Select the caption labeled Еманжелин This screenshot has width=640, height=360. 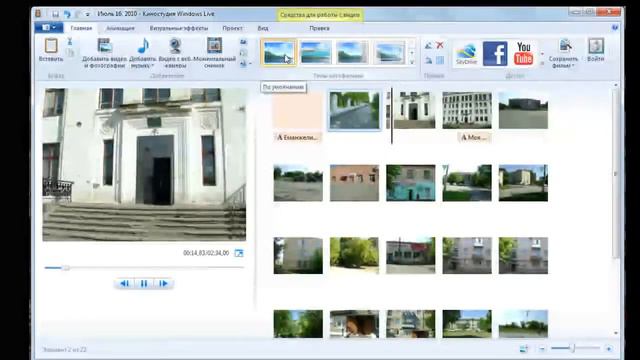point(298,138)
